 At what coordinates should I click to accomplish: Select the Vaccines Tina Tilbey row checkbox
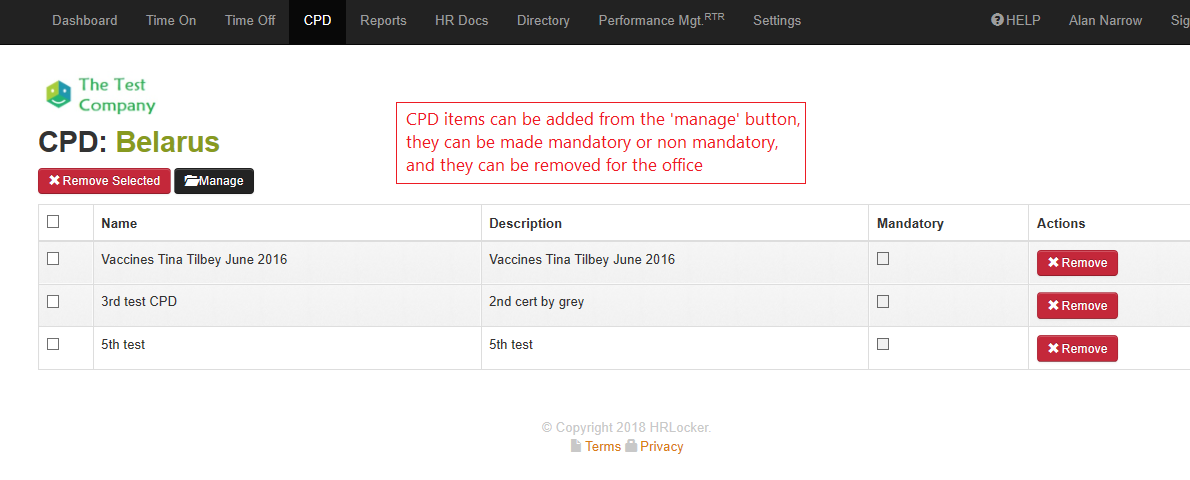(x=53, y=258)
